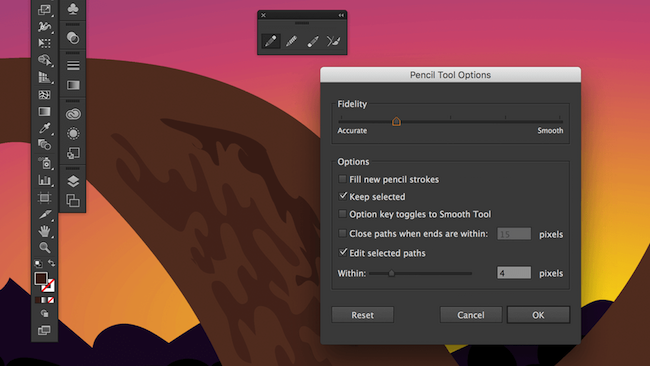Open the Creative Cloud Libraries panel
Viewport: 650px width, 366px height.
click(73, 114)
